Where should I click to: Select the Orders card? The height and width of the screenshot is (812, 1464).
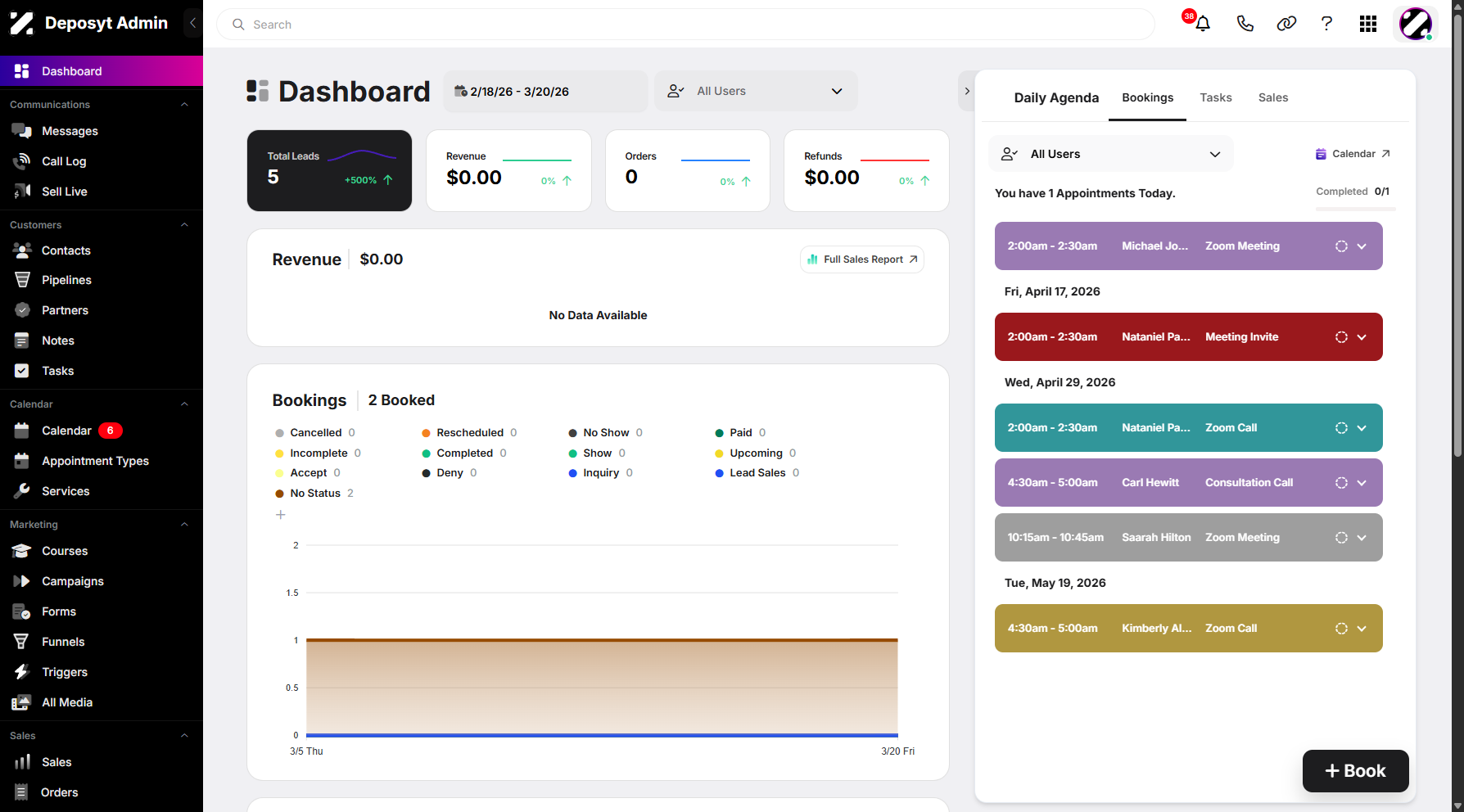687,170
